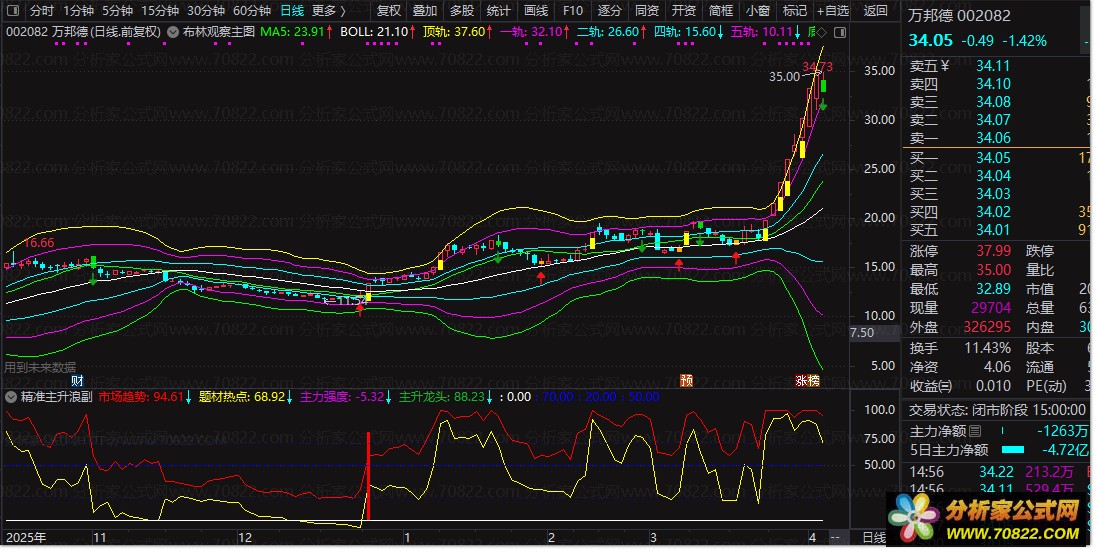Image resolution: width=1096 pixels, height=550 pixels.
Task: Click the 7.50 price marker on the axis
Action: point(861,333)
